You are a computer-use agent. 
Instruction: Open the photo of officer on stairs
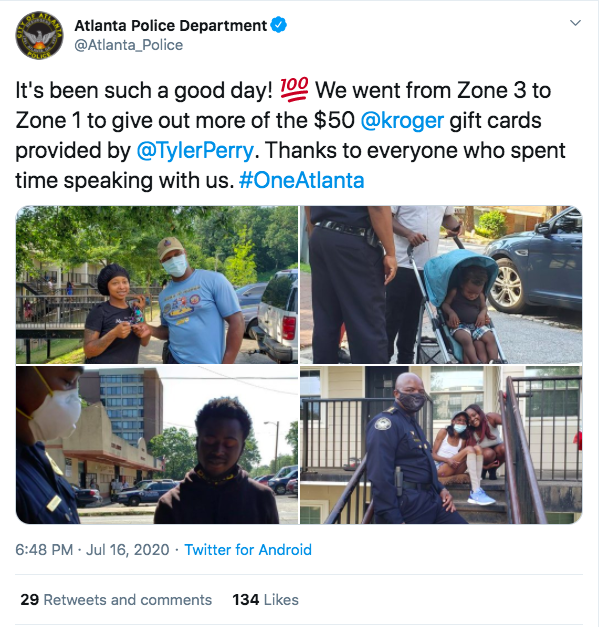click(441, 445)
